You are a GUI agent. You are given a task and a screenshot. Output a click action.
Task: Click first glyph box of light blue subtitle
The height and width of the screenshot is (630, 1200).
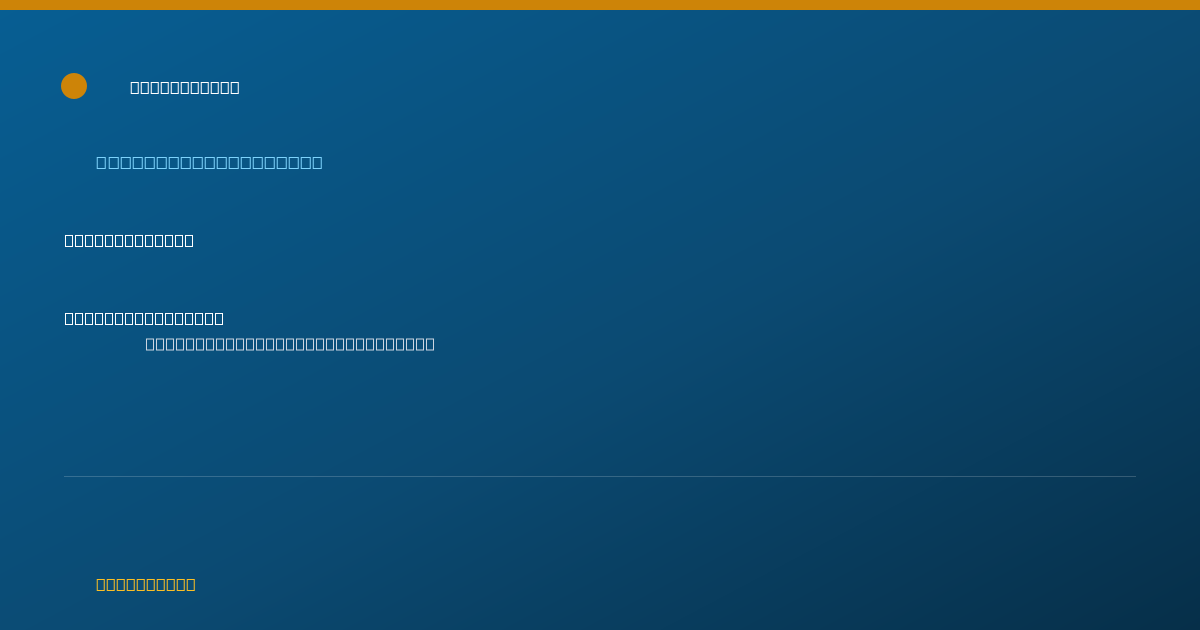[102, 162]
